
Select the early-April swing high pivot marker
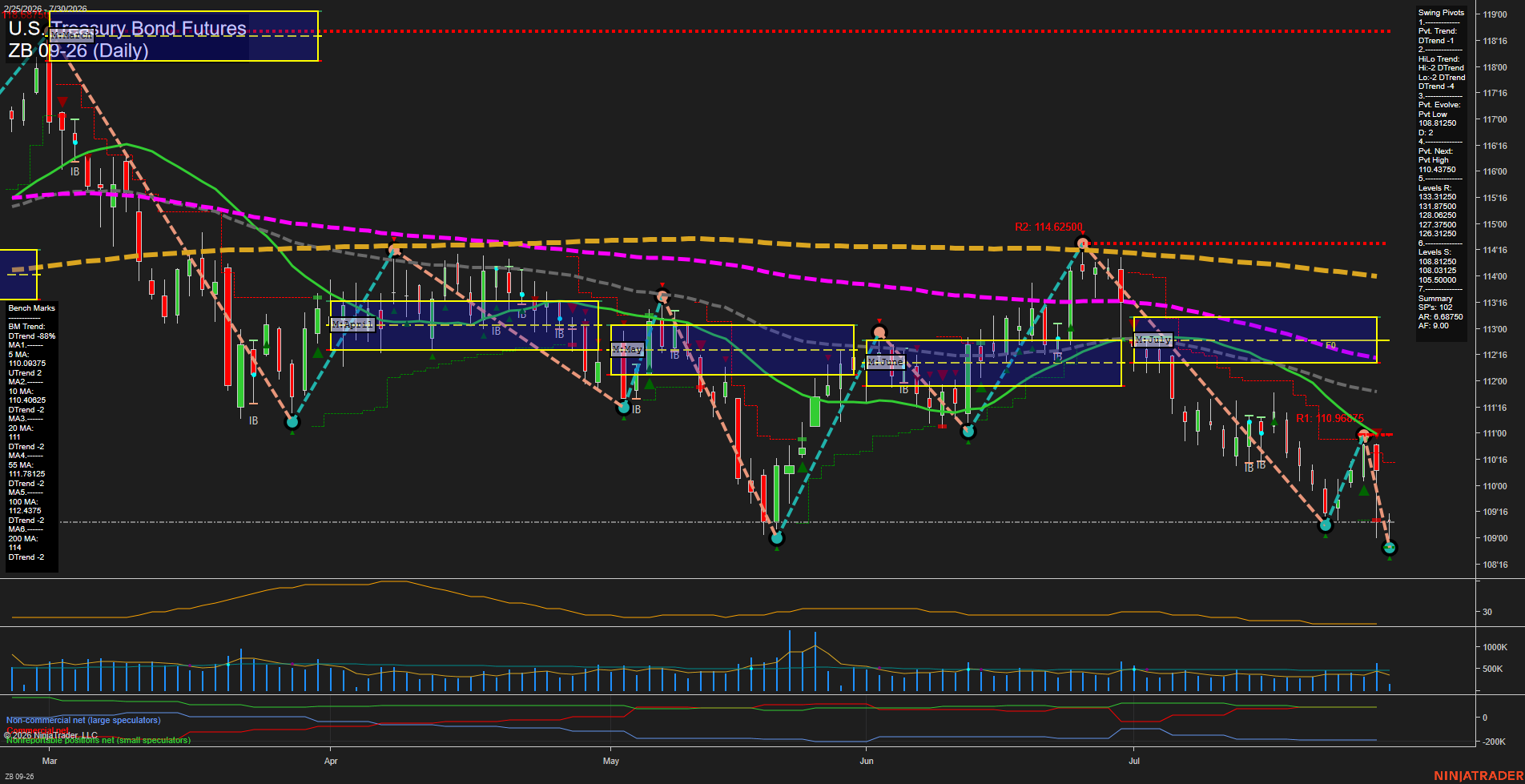(x=394, y=250)
